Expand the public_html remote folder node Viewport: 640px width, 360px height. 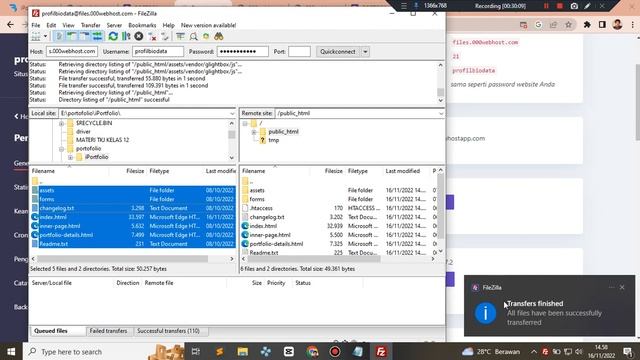(253, 132)
